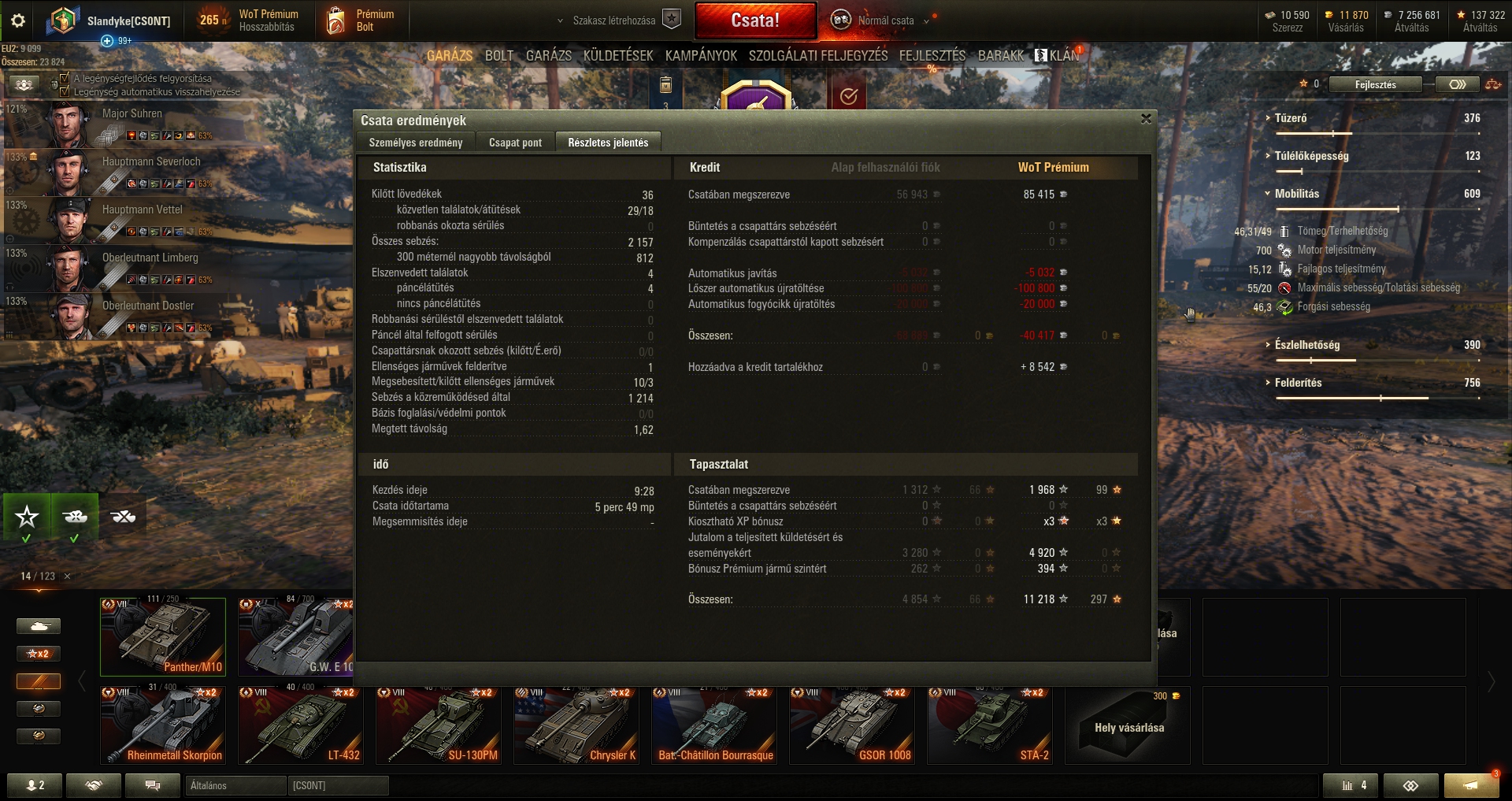
Task: Open the Szakasz létrehozása dropdown arrow
Action: point(560,21)
